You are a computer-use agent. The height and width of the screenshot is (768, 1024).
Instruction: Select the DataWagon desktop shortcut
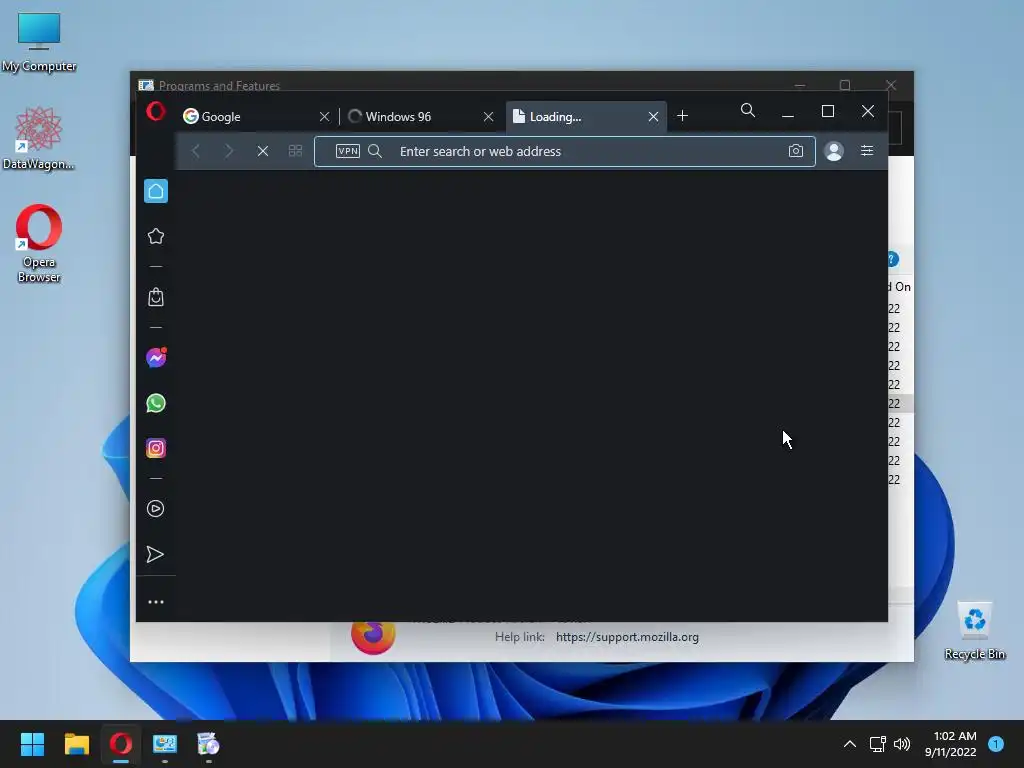[39, 138]
